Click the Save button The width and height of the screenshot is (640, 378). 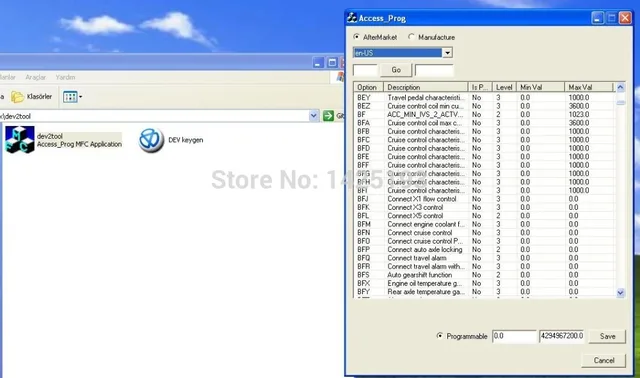[607, 336]
